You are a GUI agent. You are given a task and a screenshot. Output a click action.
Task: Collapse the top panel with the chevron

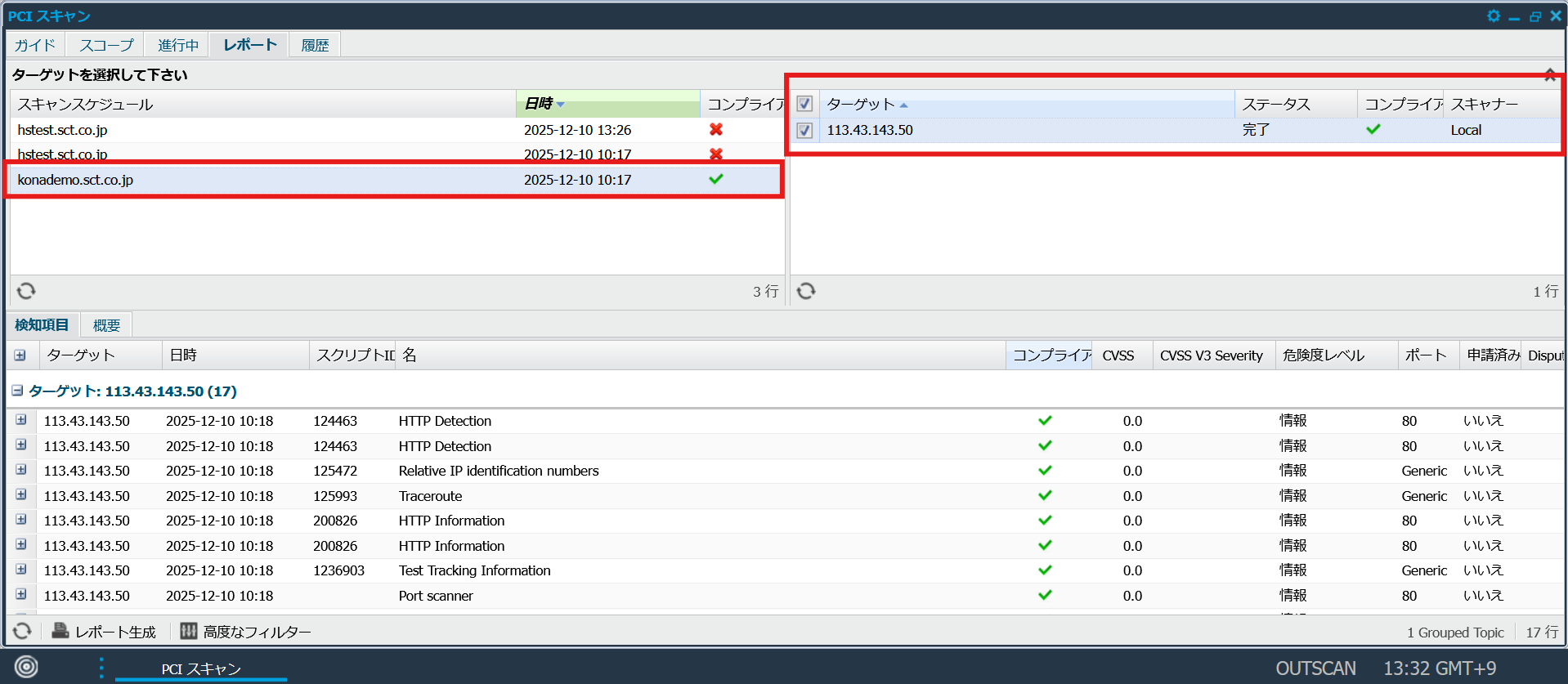tap(1549, 75)
